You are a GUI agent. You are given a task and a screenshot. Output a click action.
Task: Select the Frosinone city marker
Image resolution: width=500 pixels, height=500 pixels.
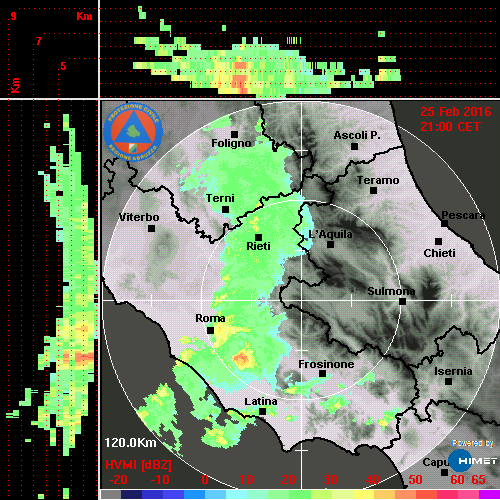point(322,374)
